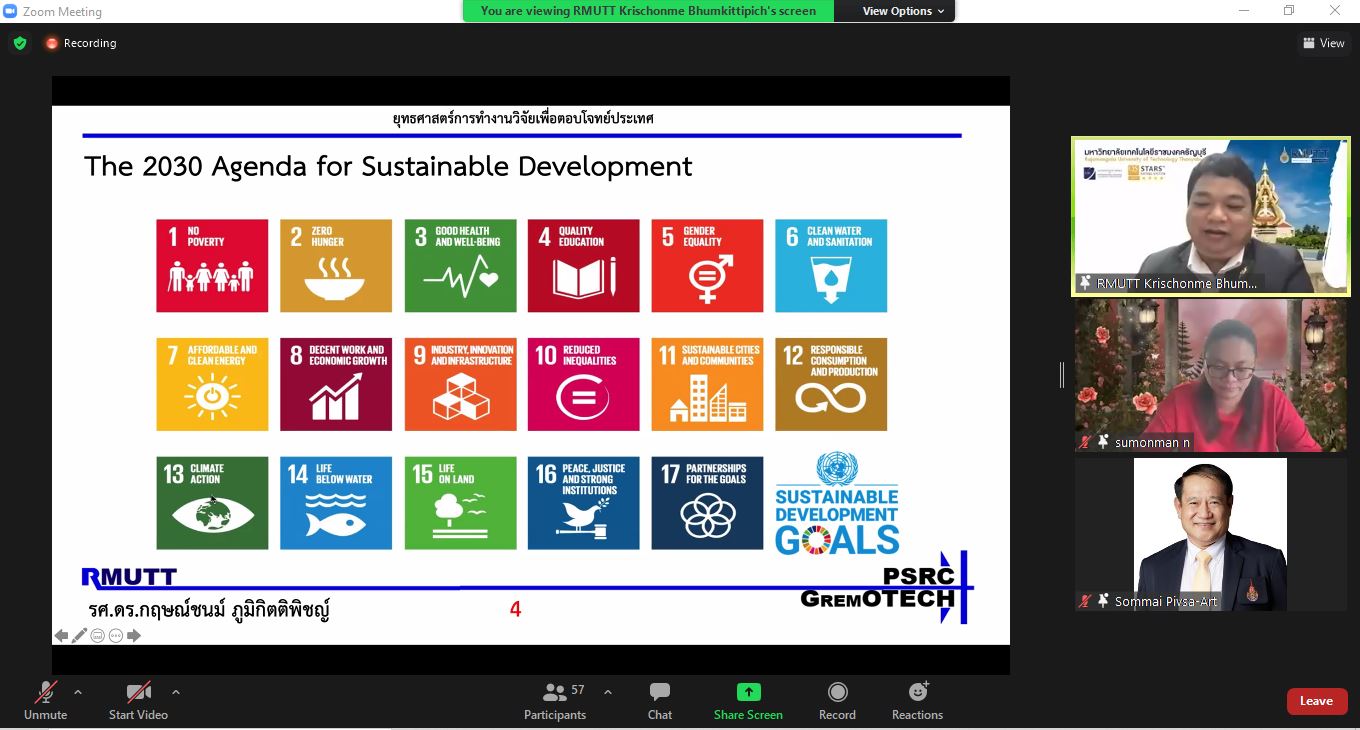This screenshot has height=730, width=1360.
Task: Click the pin icon beside RMUTT Krischonme Bhum
Action: [x=1085, y=283]
